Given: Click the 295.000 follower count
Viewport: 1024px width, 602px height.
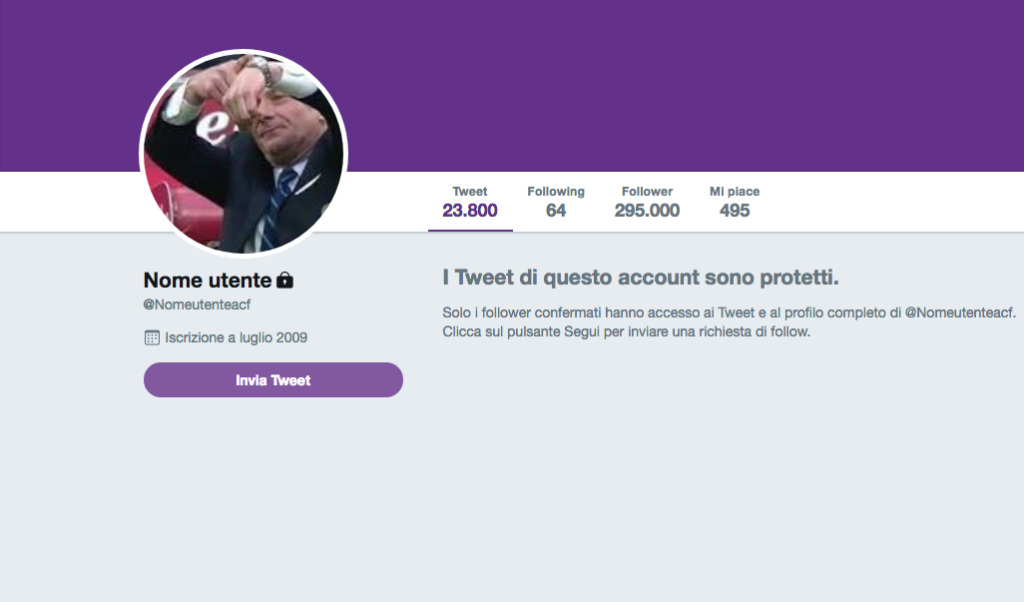Looking at the screenshot, I should point(647,211).
